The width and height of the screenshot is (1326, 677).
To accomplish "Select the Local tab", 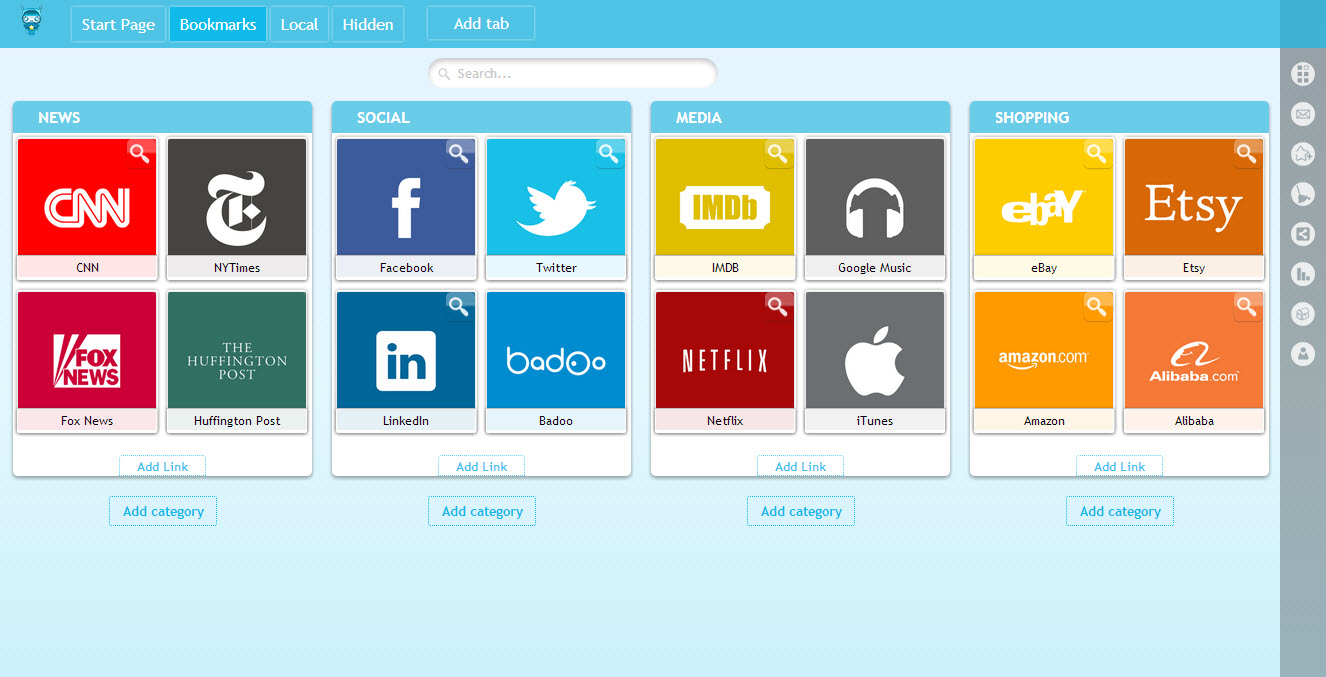I will pyautogui.click(x=299, y=24).
